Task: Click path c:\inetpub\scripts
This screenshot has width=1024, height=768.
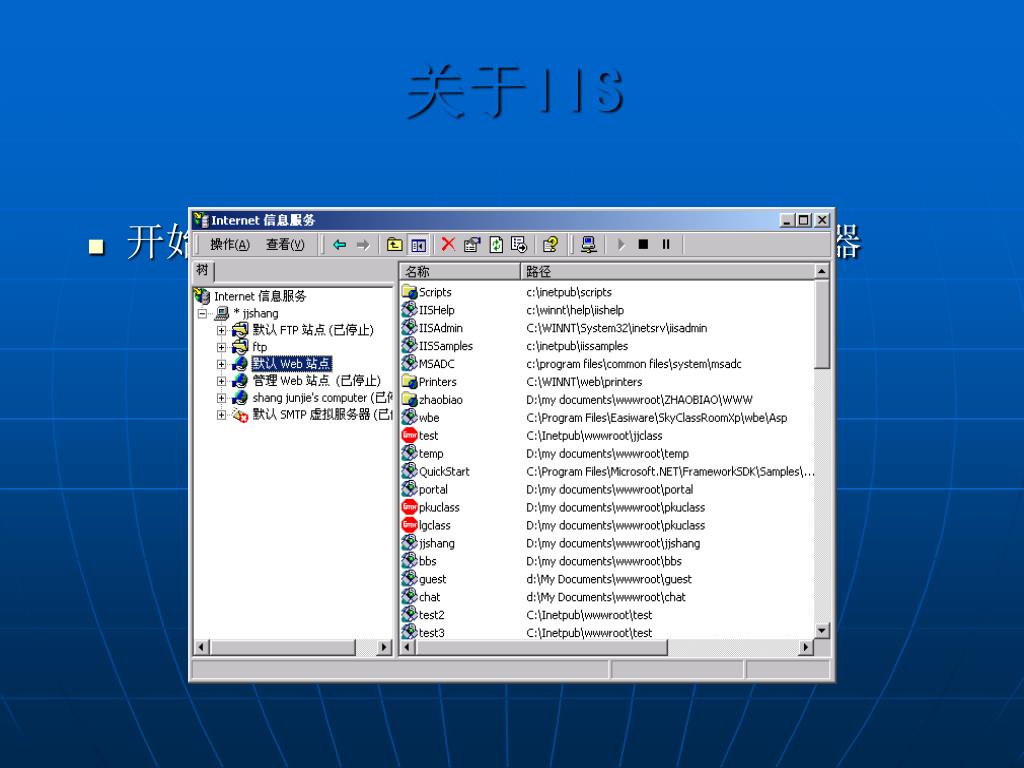Action: (569, 292)
